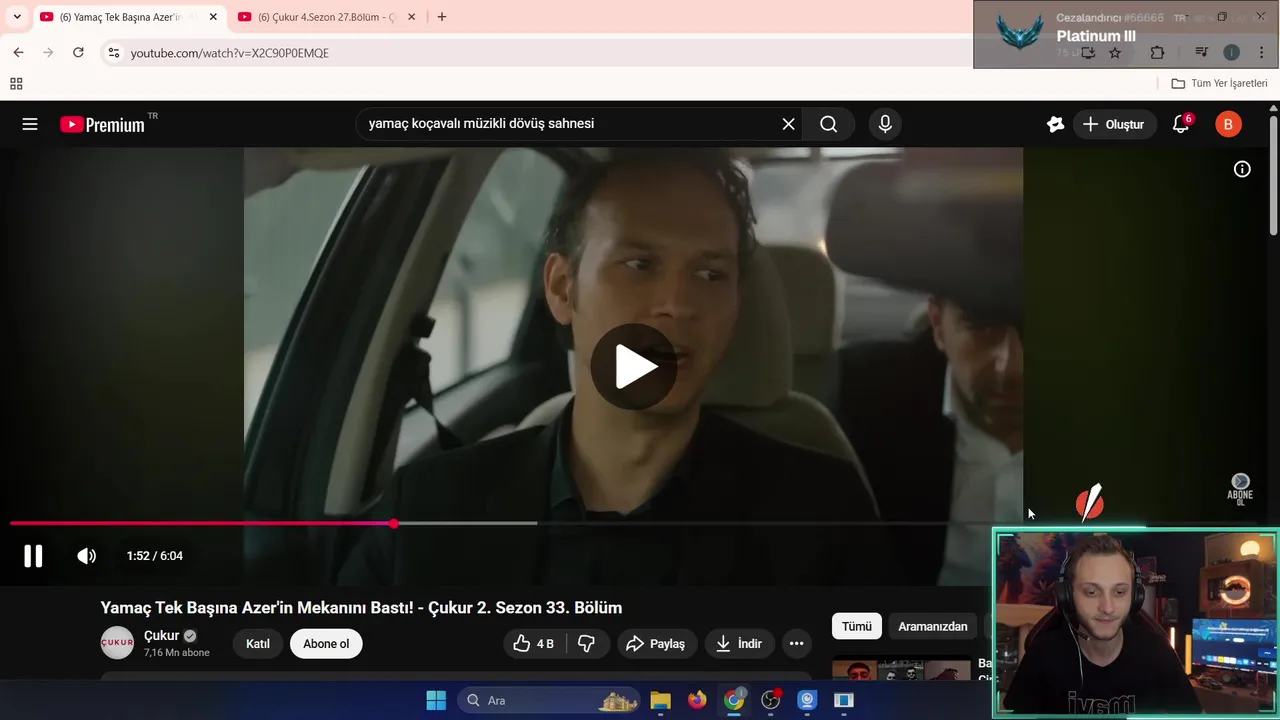Reload the YouTube page

tap(78, 52)
